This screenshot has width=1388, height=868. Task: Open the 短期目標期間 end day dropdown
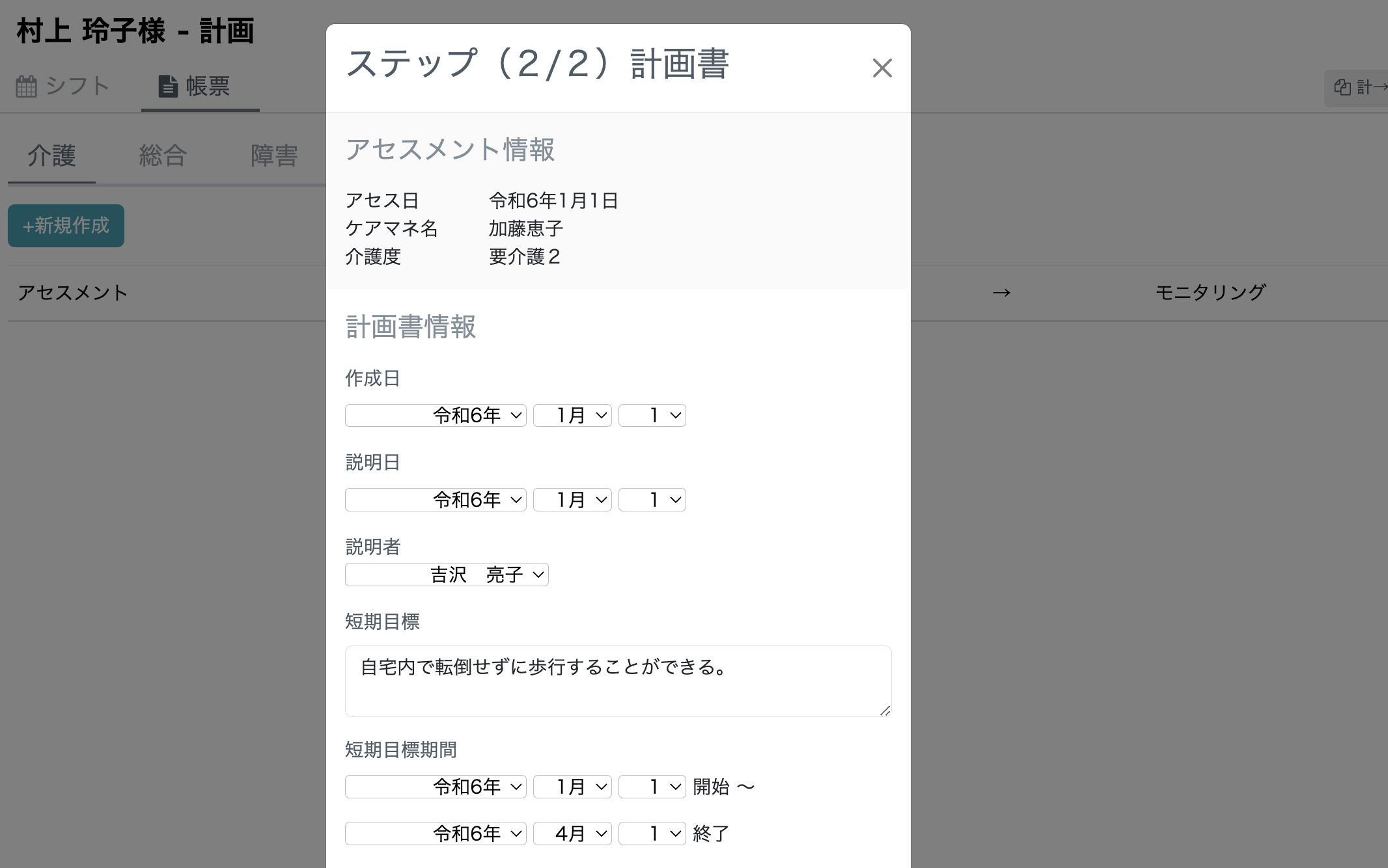652,834
